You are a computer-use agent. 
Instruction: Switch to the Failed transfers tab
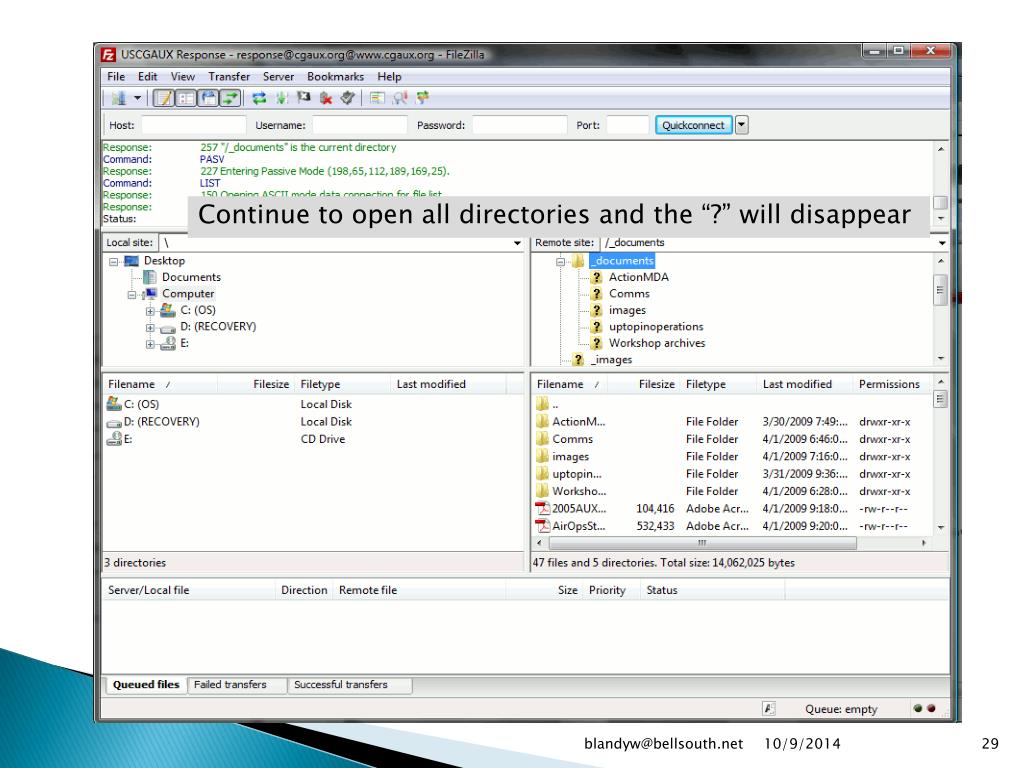pos(236,684)
